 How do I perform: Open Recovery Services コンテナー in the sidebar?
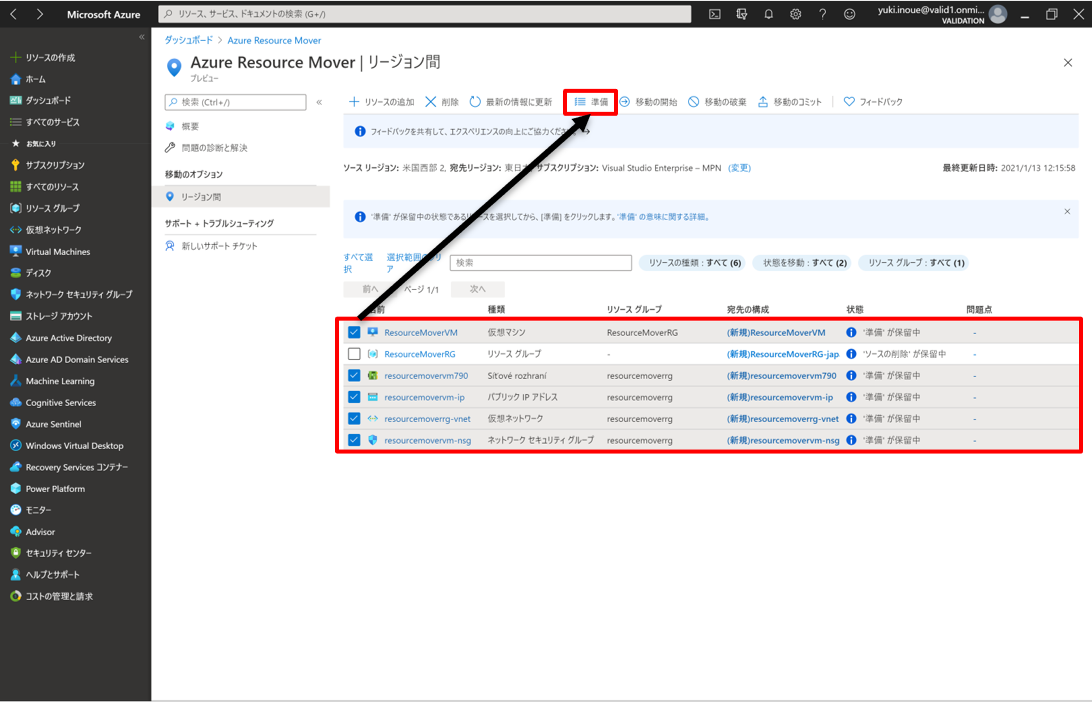pos(69,467)
